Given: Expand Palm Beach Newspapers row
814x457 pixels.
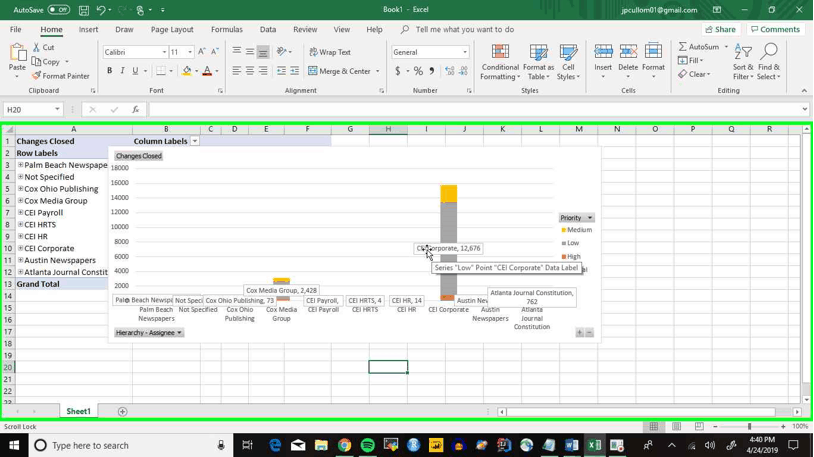Looking at the screenshot, I should (20, 165).
